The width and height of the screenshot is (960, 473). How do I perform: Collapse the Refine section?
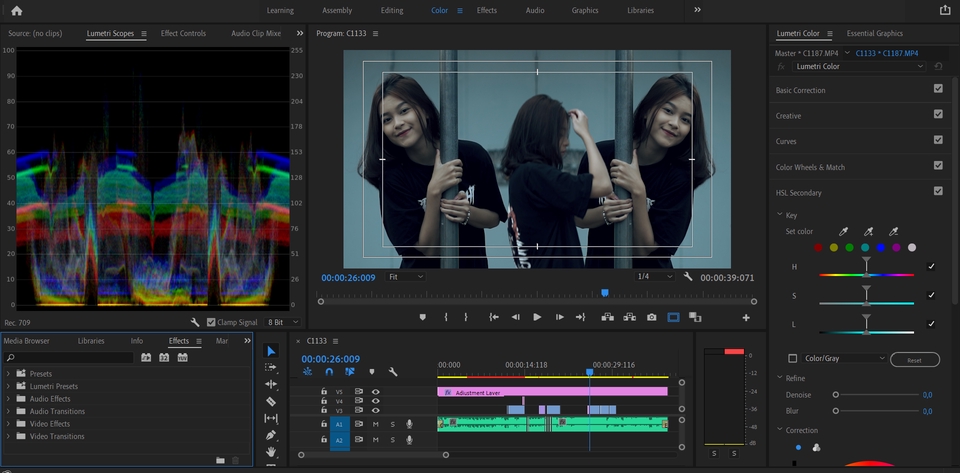coord(779,378)
